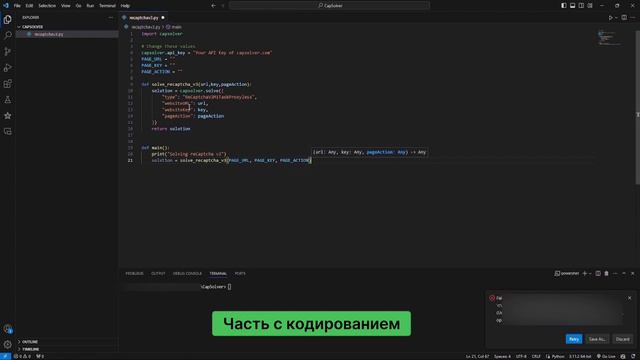Switch to the PORTS panel tab
This screenshot has width=640, height=360.
click(x=240, y=273)
